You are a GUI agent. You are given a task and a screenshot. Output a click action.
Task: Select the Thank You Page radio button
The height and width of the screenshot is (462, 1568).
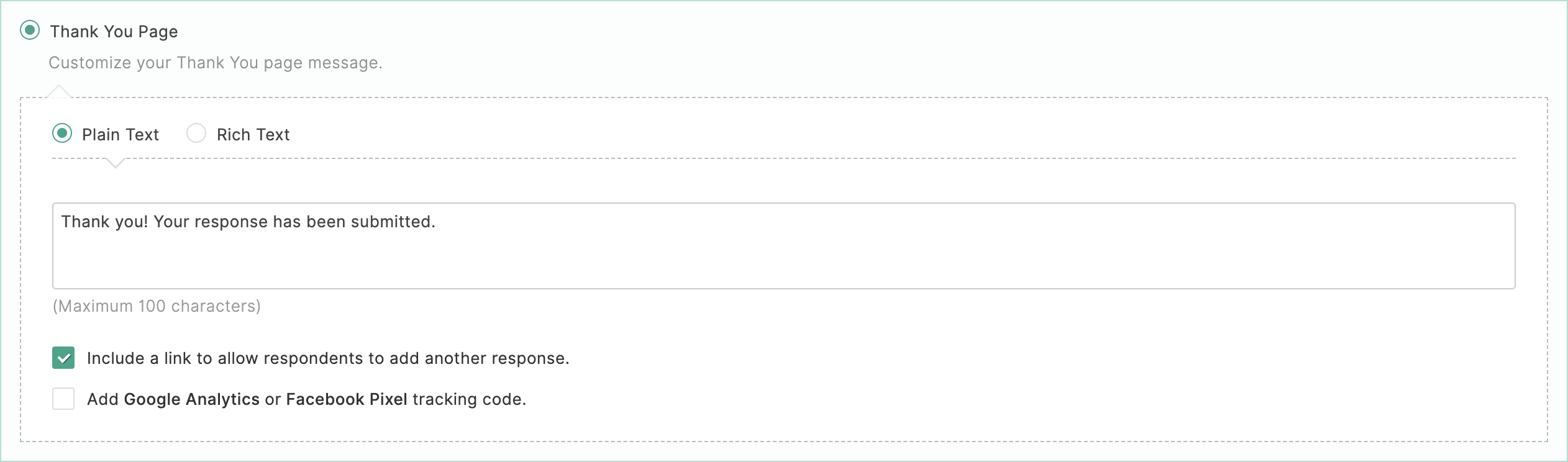tap(30, 30)
